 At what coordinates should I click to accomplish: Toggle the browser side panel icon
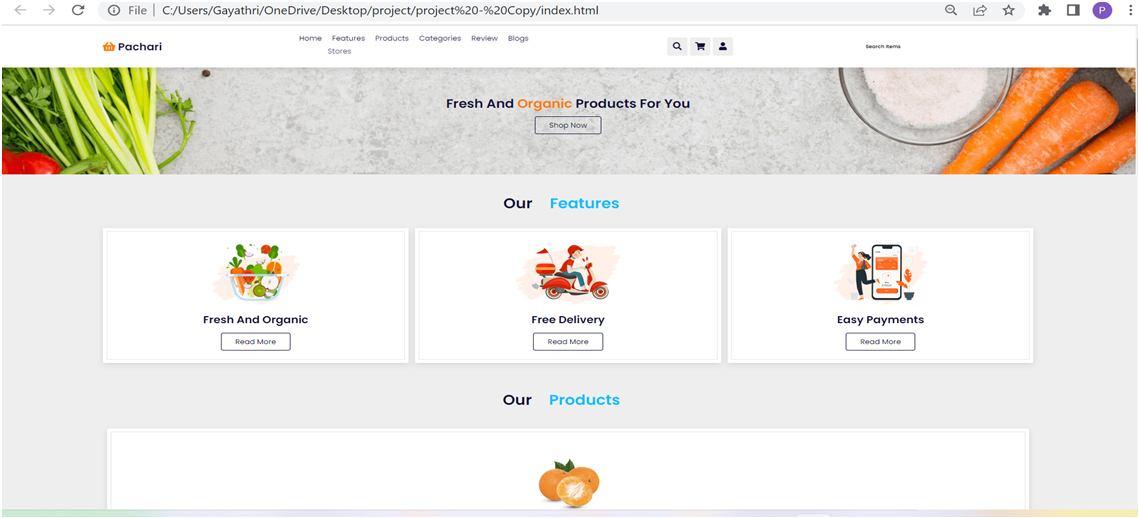point(1074,10)
